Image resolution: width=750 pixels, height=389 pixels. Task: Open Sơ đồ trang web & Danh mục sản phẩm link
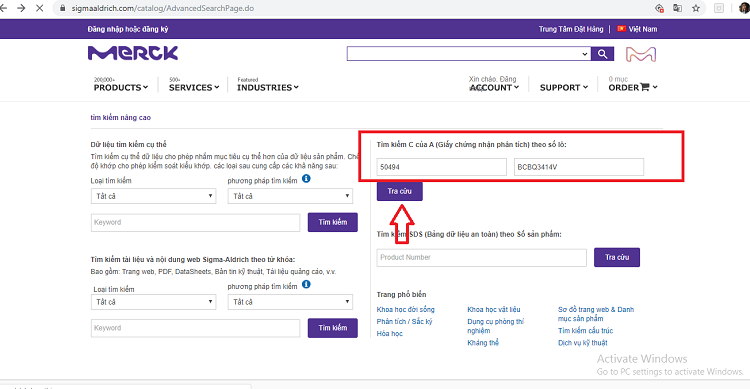596,314
